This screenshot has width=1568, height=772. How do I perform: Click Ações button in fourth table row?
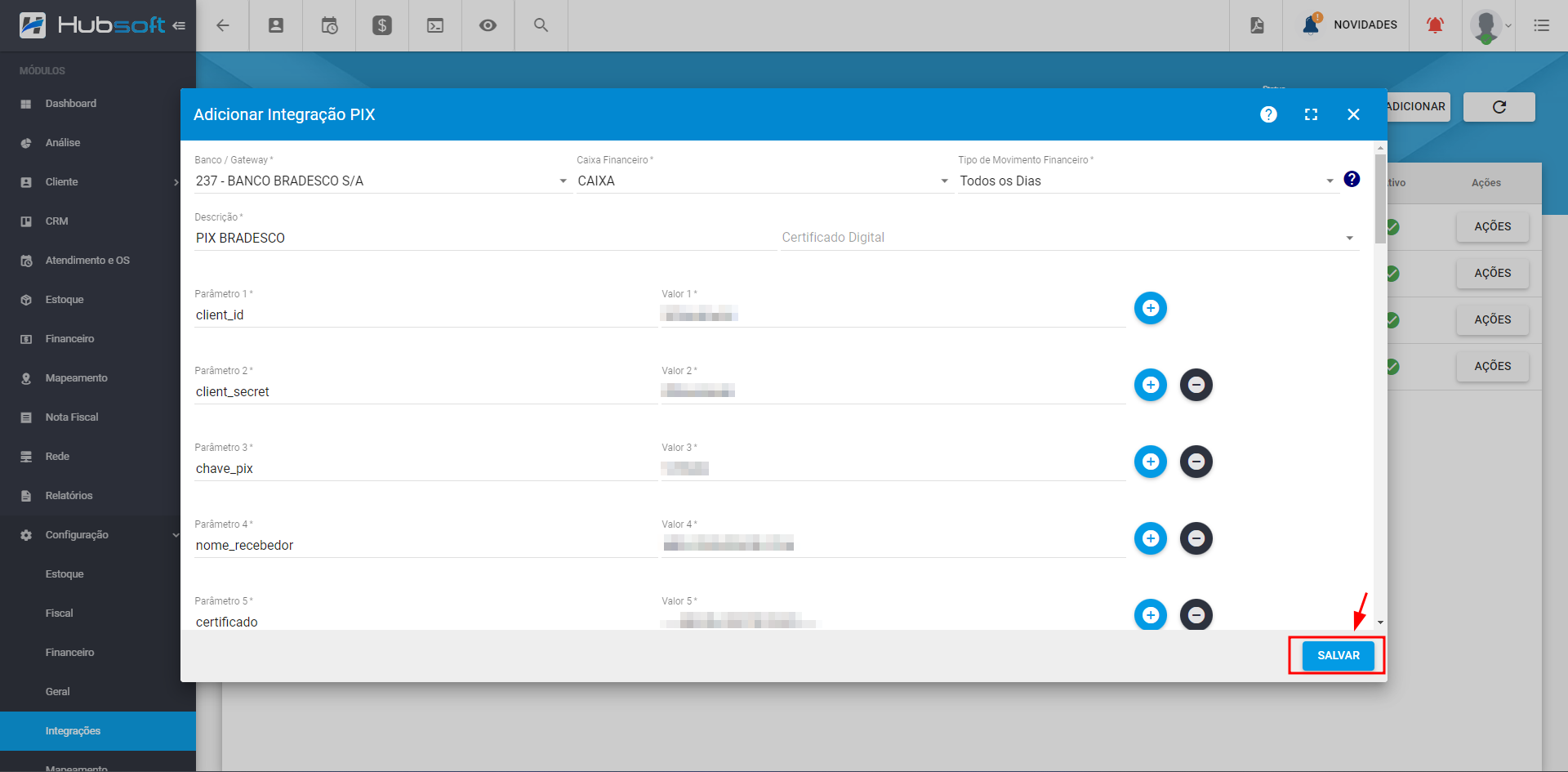coord(1492,367)
